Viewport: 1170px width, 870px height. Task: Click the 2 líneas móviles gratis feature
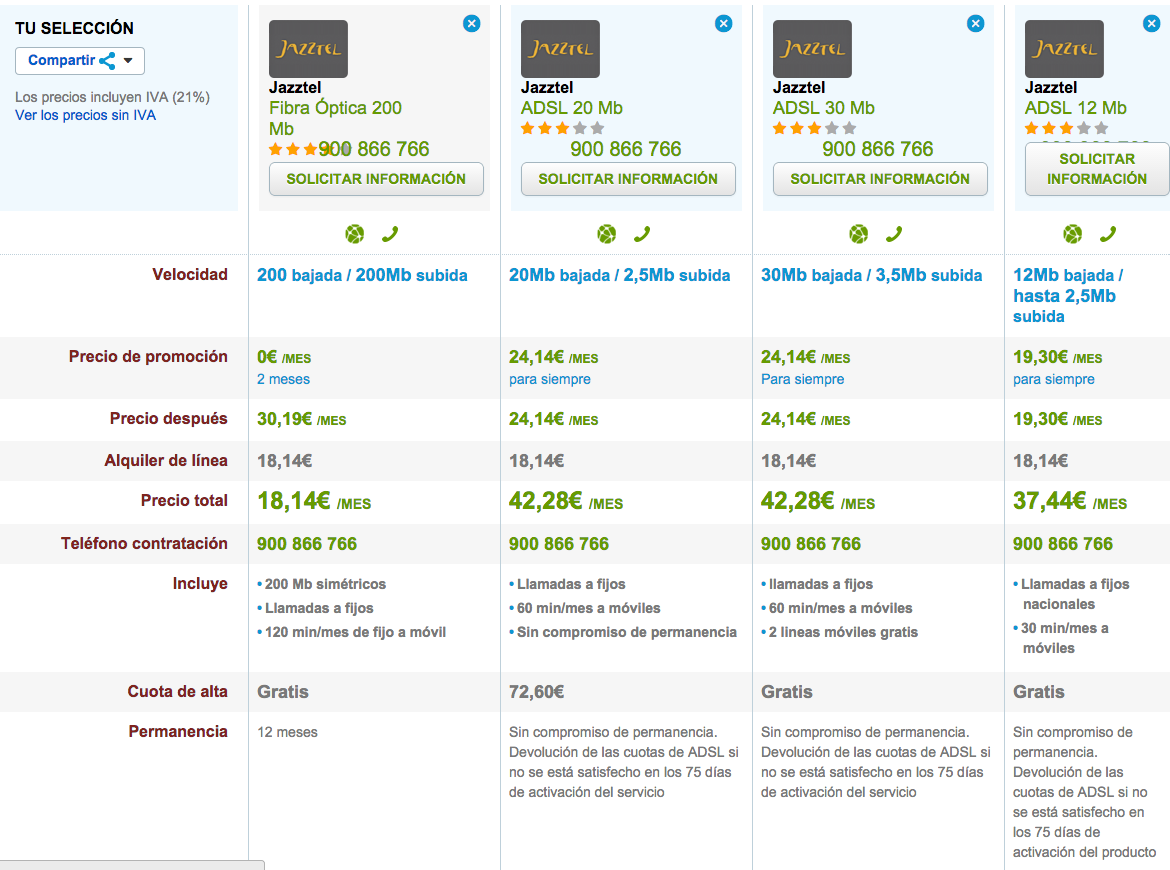(x=839, y=632)
